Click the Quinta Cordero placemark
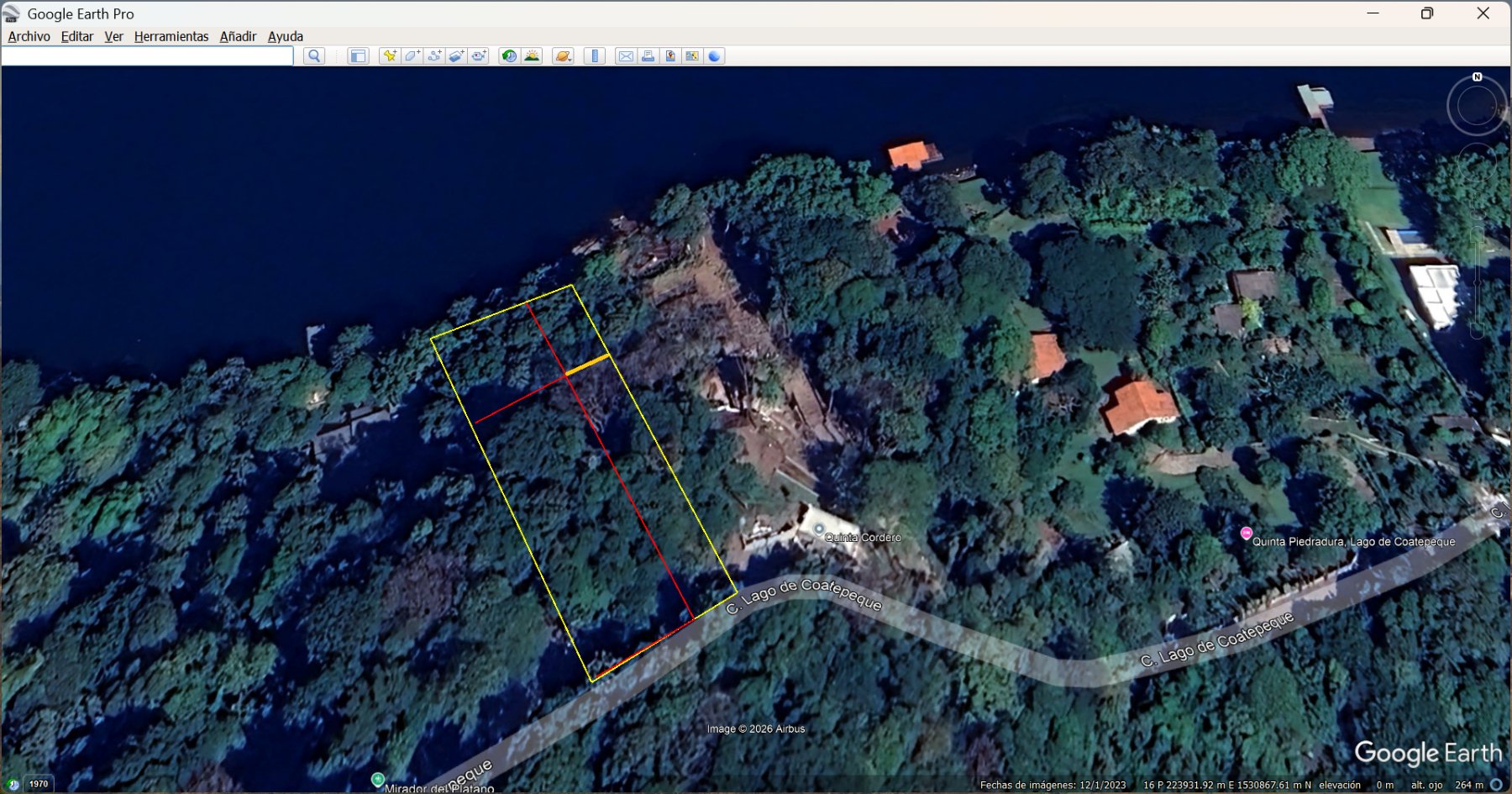 (819, 529)
